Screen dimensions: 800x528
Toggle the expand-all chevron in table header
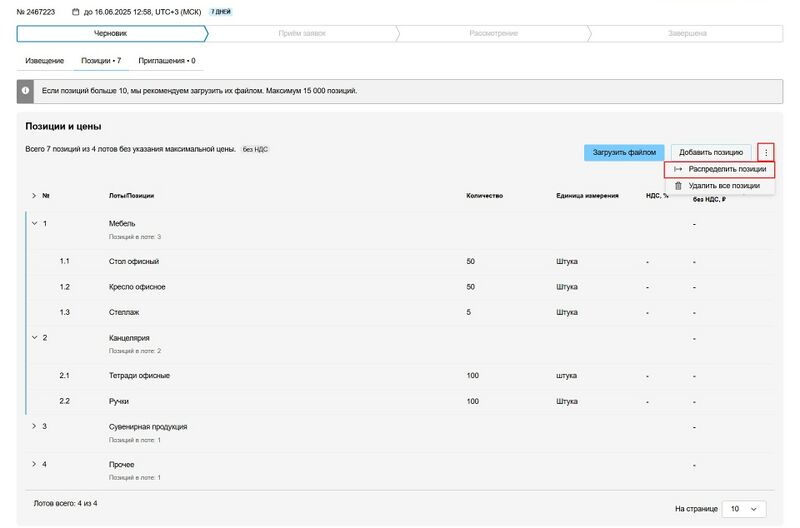coord(33,195)
